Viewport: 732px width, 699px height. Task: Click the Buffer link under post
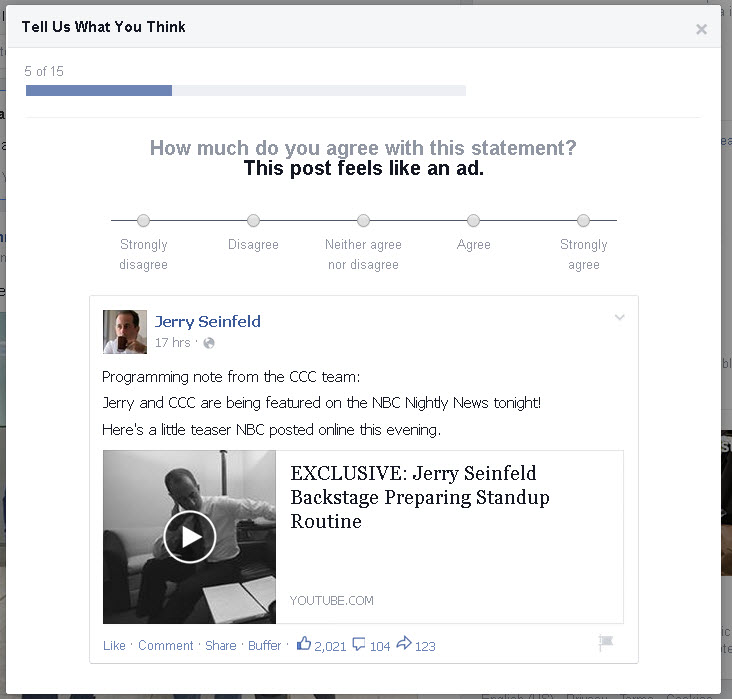pyautogui.click(x=265, y=645)
